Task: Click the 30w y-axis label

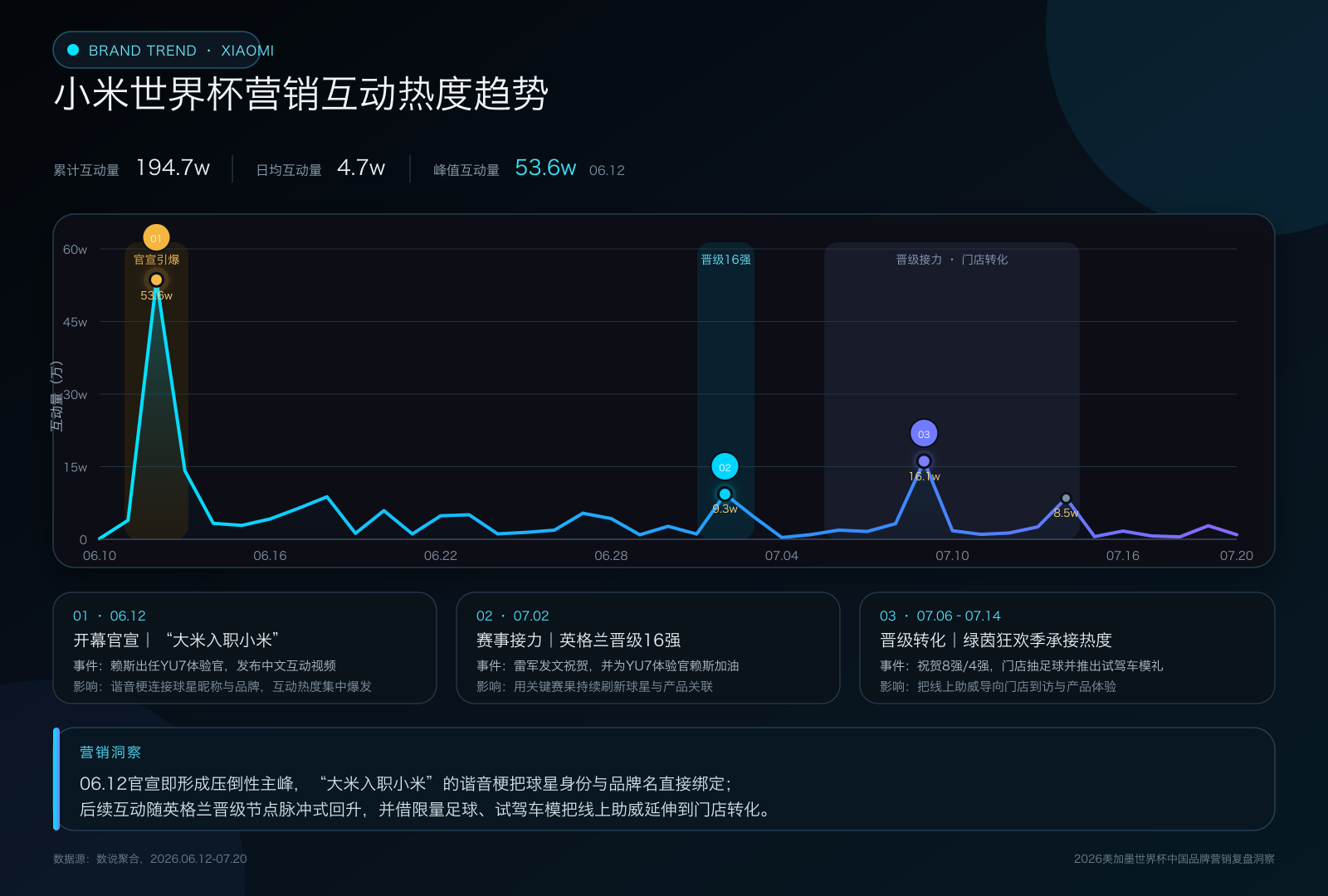Action: 75,395
